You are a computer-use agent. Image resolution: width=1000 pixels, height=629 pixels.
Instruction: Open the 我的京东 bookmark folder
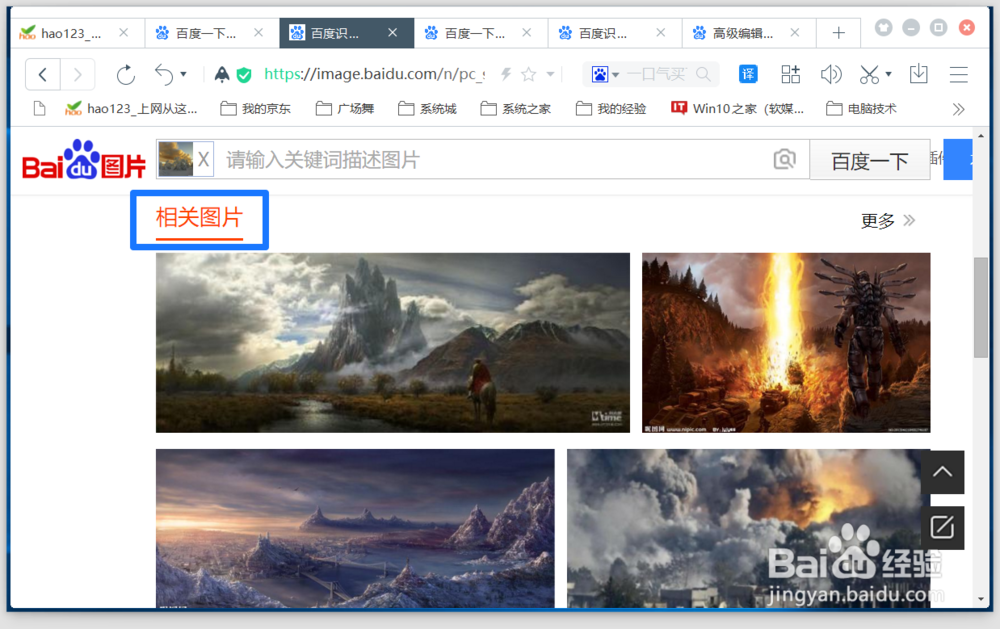pos(255,109)
